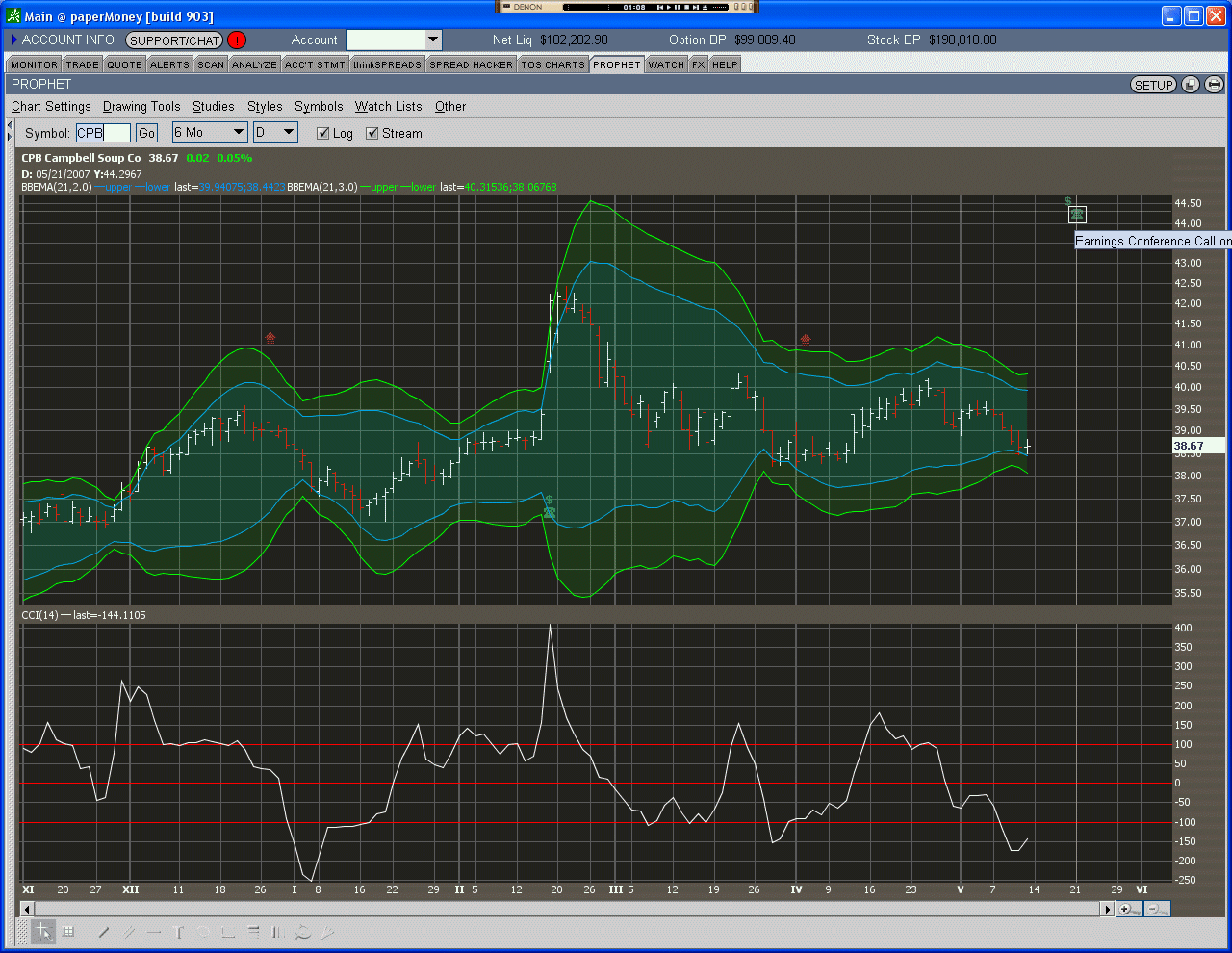
Task: Select the text annotation tool
Action: coord(178,931)
